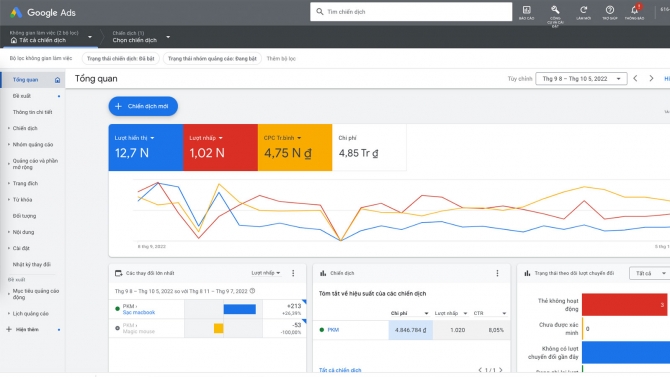
Task: Go to previous date range arrow
Action: pos(635,79)
